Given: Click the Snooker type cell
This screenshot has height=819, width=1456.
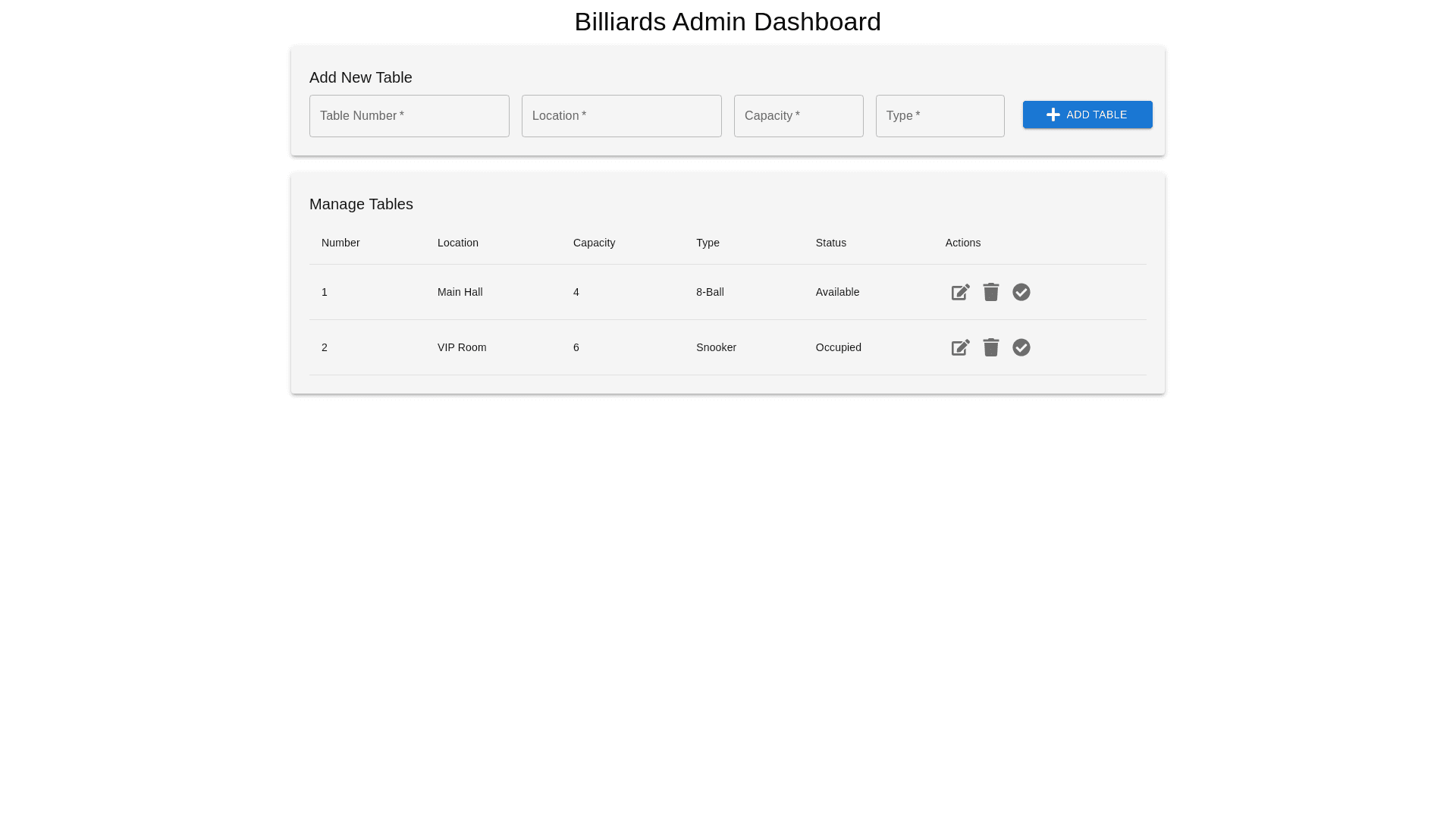Looking at the screenshot, I should 716,348.
